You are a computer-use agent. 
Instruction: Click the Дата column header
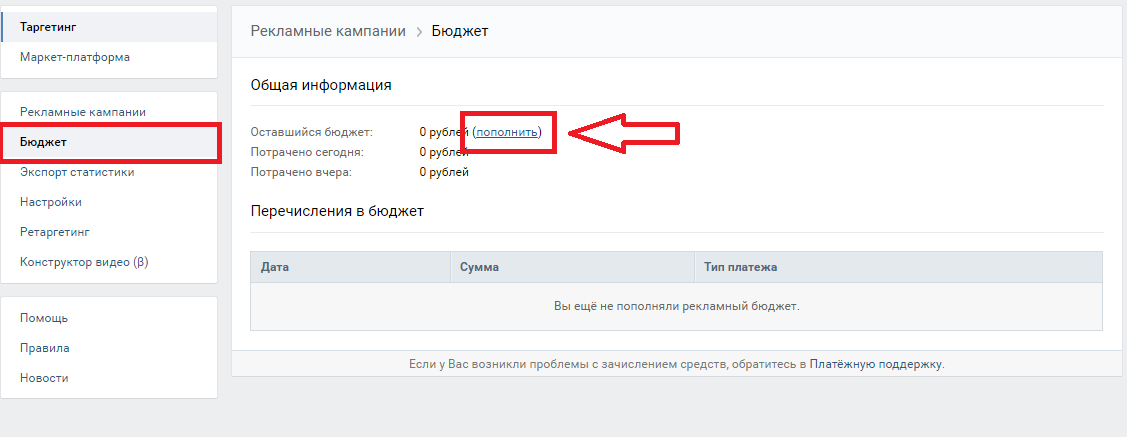(x=275, y=268)
